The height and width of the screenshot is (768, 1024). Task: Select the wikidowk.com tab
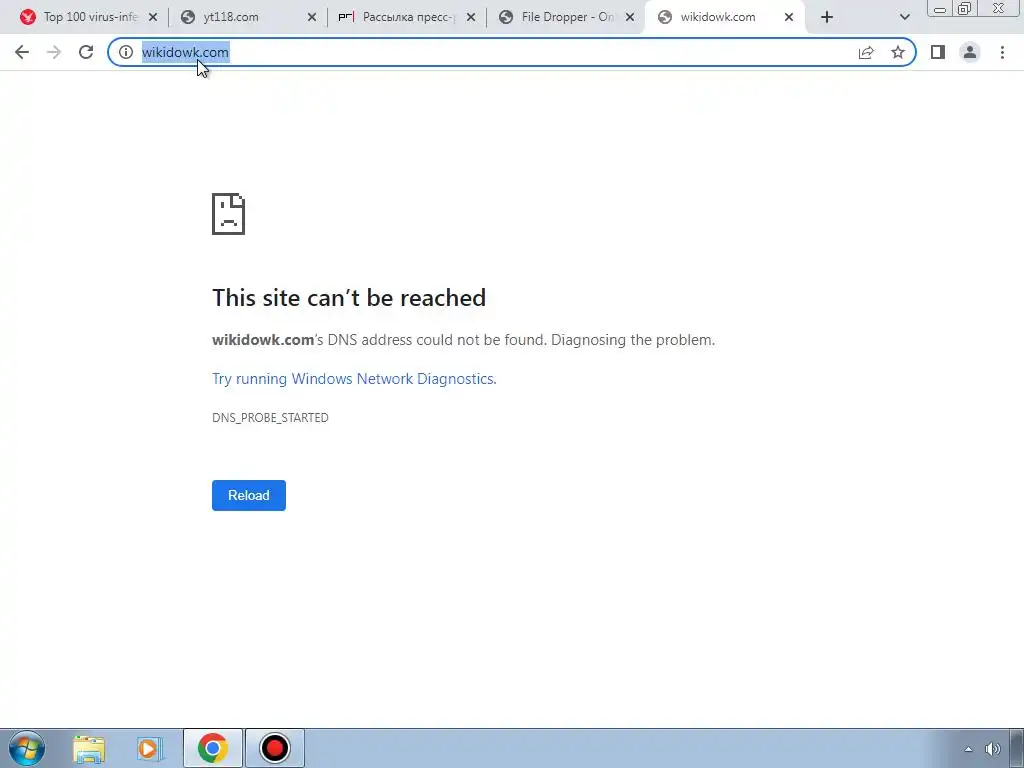coord(725,18)
